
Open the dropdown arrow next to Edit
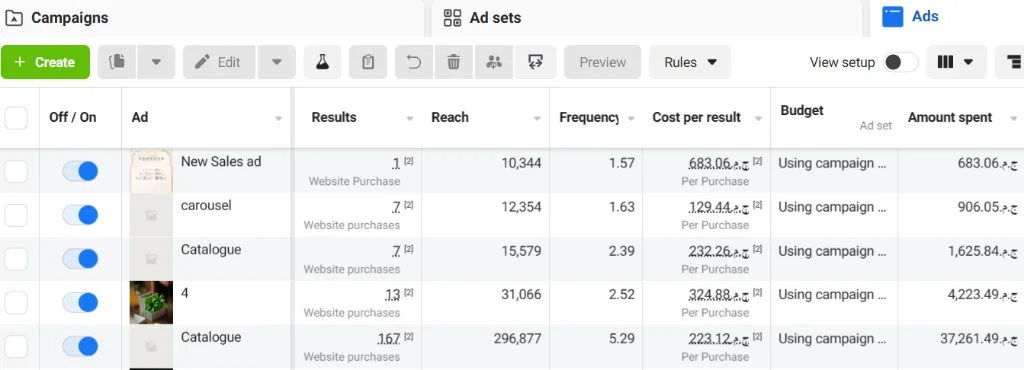[x=277, y=62]
